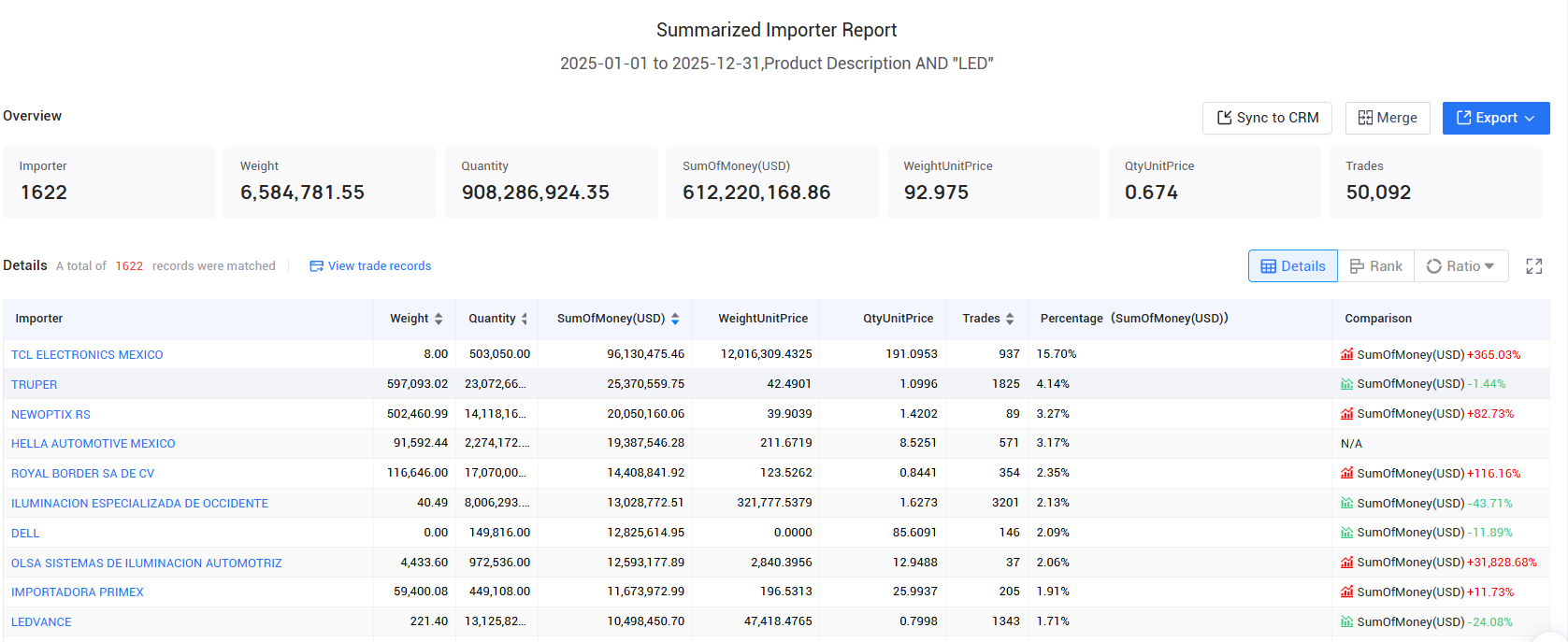Click the WeightUnitPrice value 92.975
The image size is (1568, 642).
point(936,193)
